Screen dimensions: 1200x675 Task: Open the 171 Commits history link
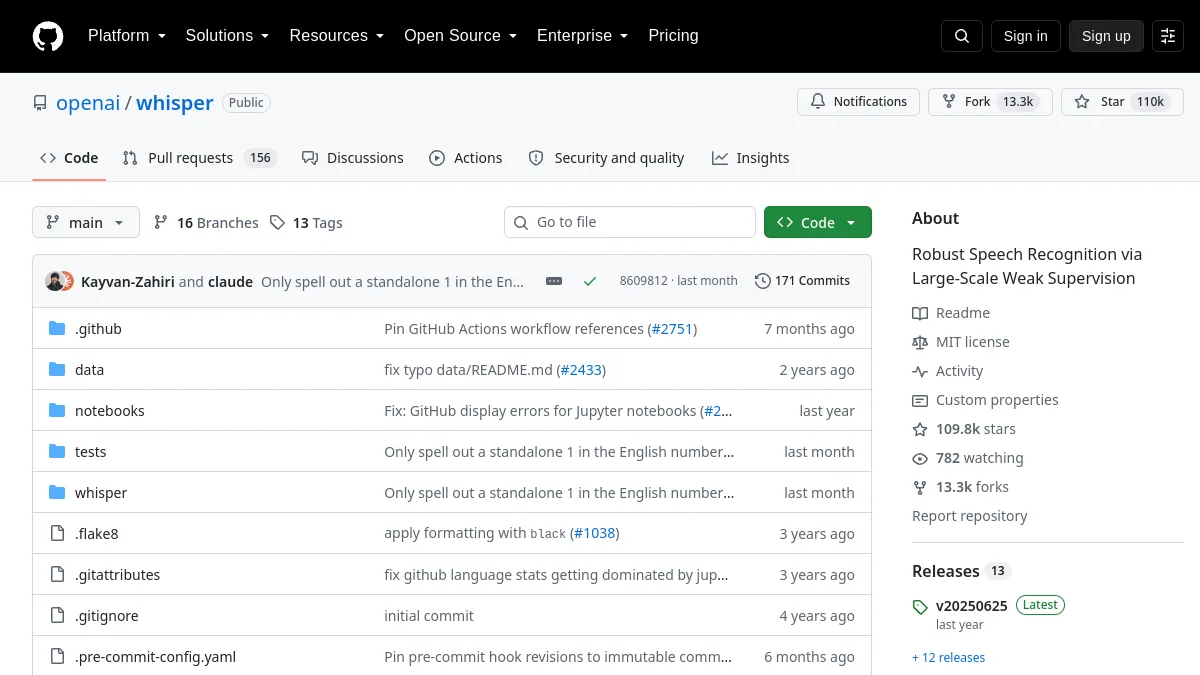pos(802,281)
